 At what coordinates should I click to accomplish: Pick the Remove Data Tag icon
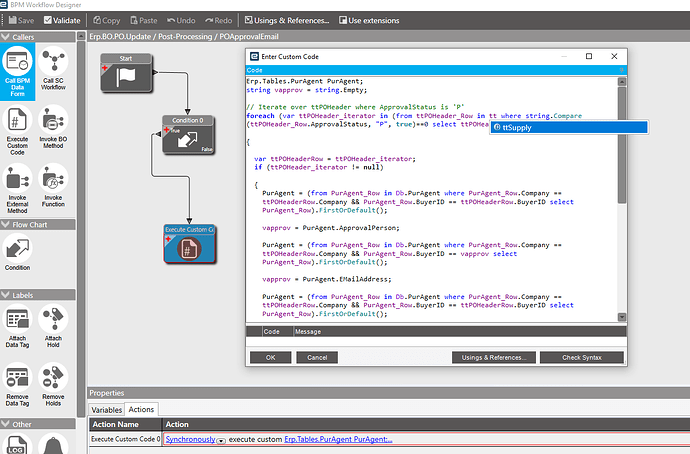[18, 384]
